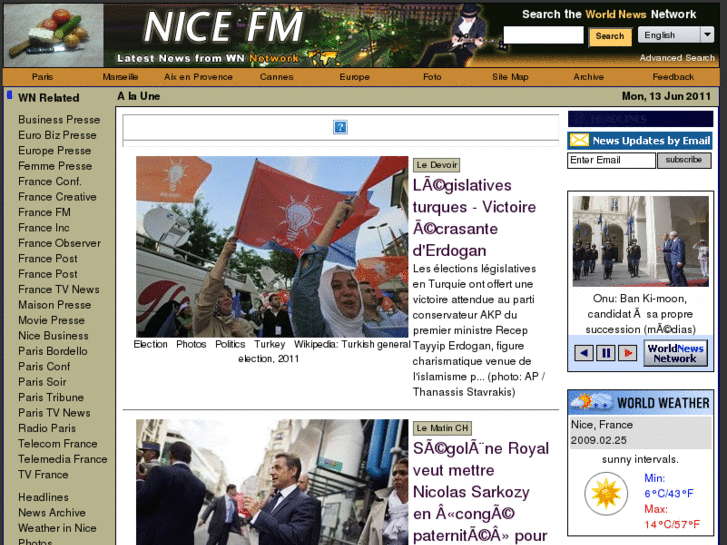Open Paris Bordello link
Image resolution: width=727 pixels, height=545 pixels.
pos(52,351)
